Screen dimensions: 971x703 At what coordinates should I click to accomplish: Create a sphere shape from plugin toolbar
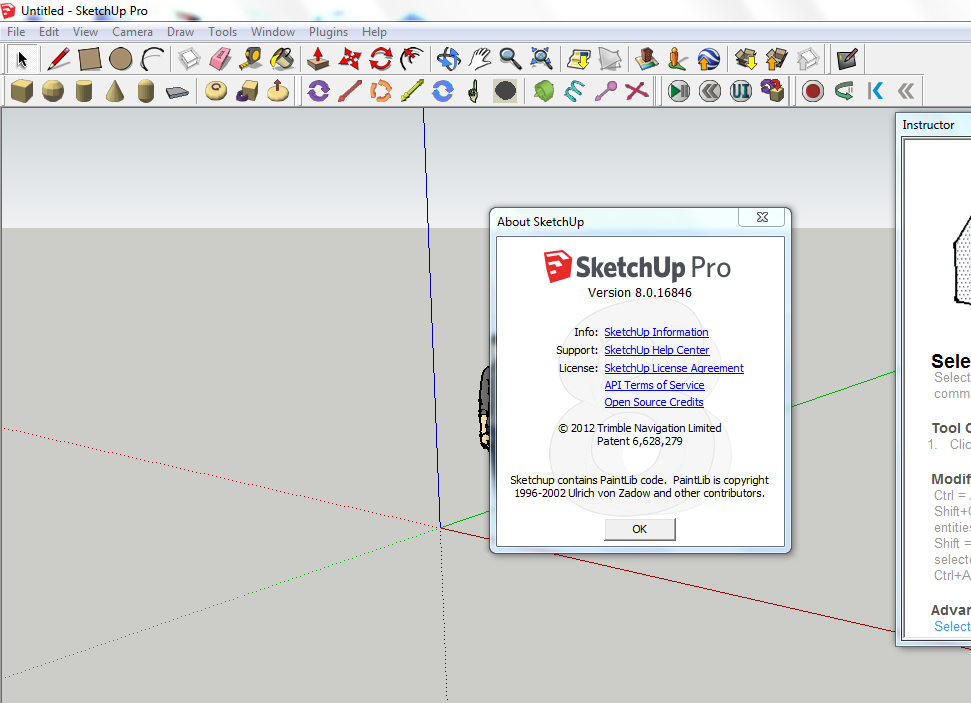[x=53, y=92]
